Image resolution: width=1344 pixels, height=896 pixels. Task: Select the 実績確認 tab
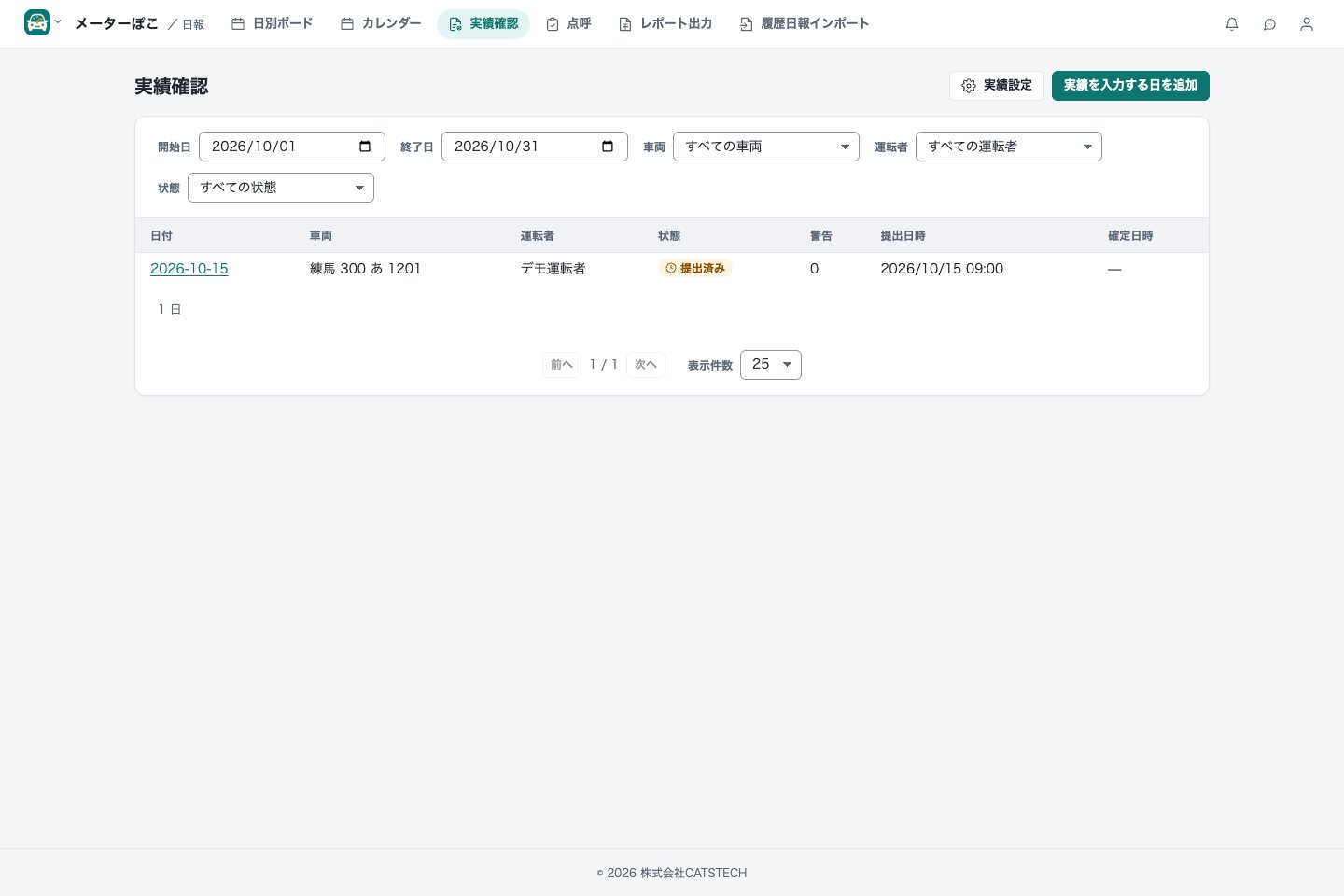click(x=483, y=24)
